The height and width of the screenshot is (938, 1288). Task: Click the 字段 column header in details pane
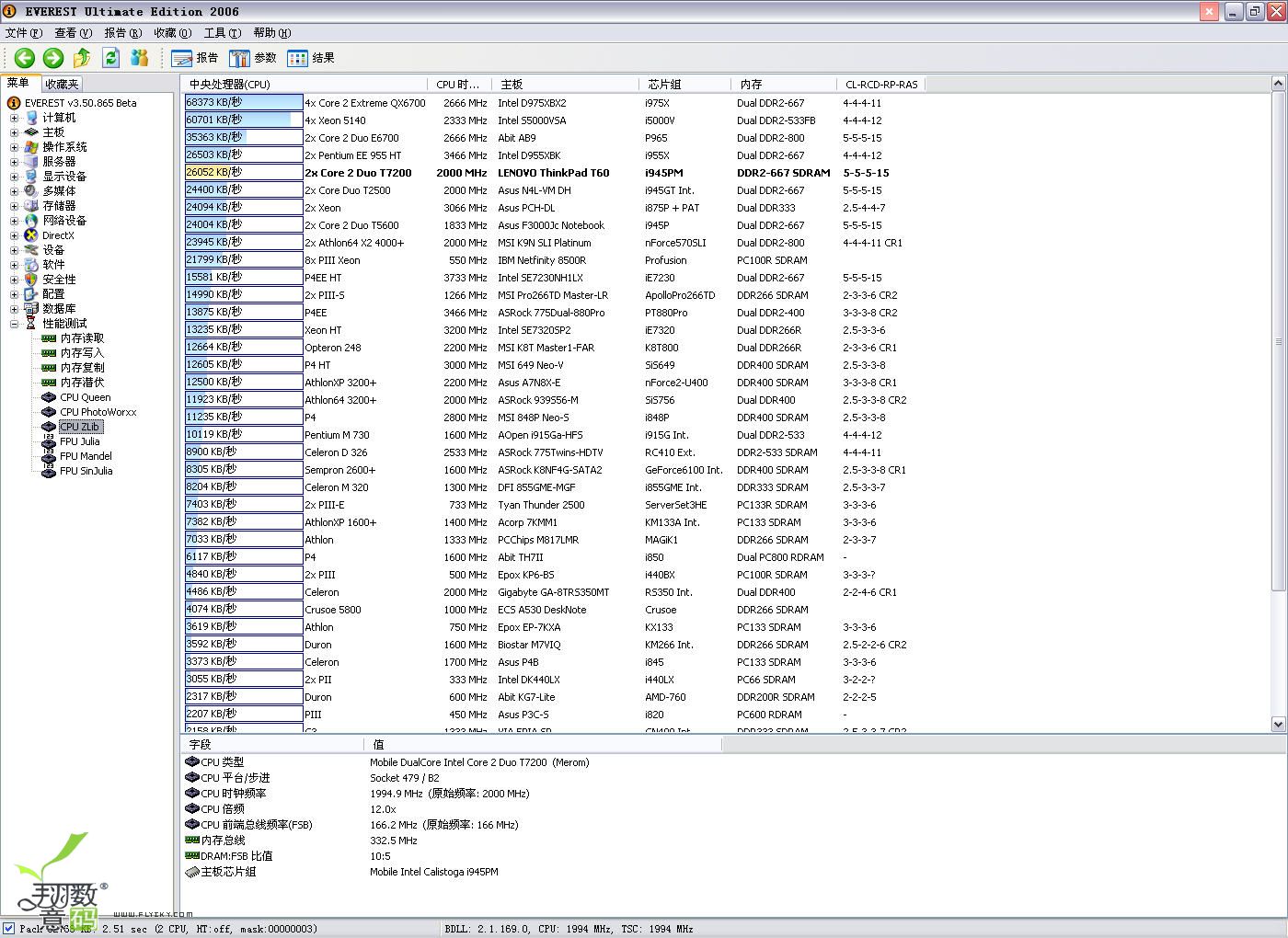(x=273, y=744)
